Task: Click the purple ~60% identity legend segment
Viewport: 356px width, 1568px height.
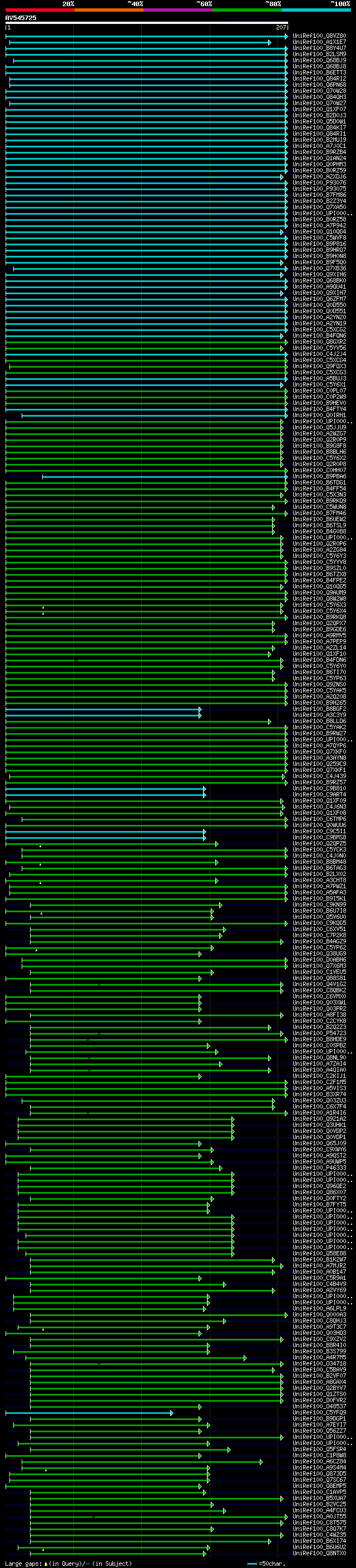Action: (x=179, y=10)
